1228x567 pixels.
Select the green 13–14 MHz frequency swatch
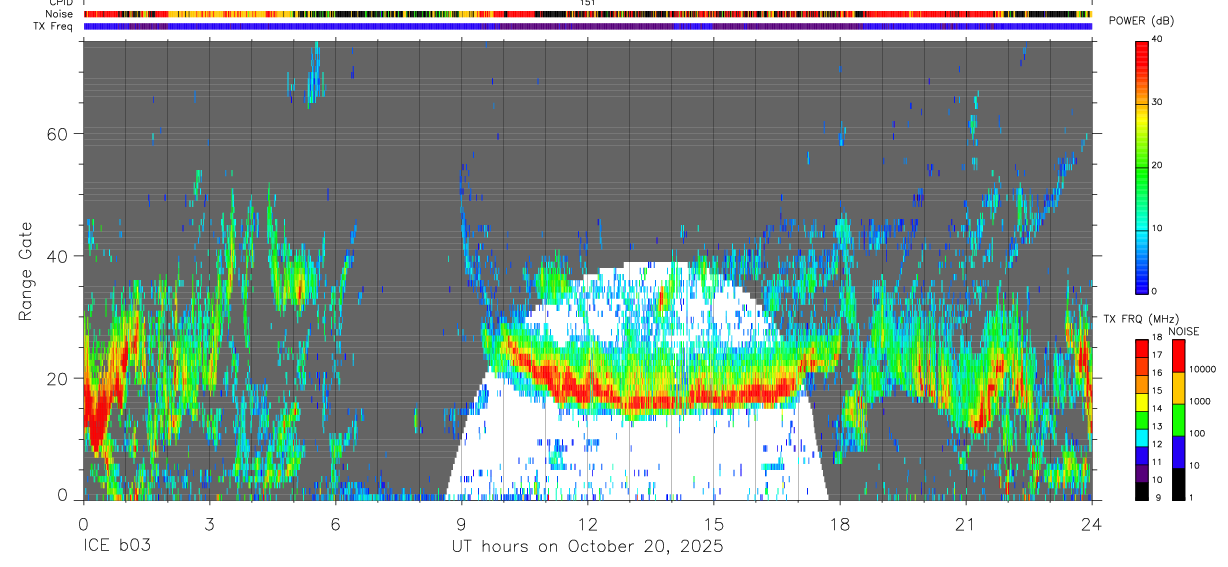pyautogui.click(x=1141, y=420)
